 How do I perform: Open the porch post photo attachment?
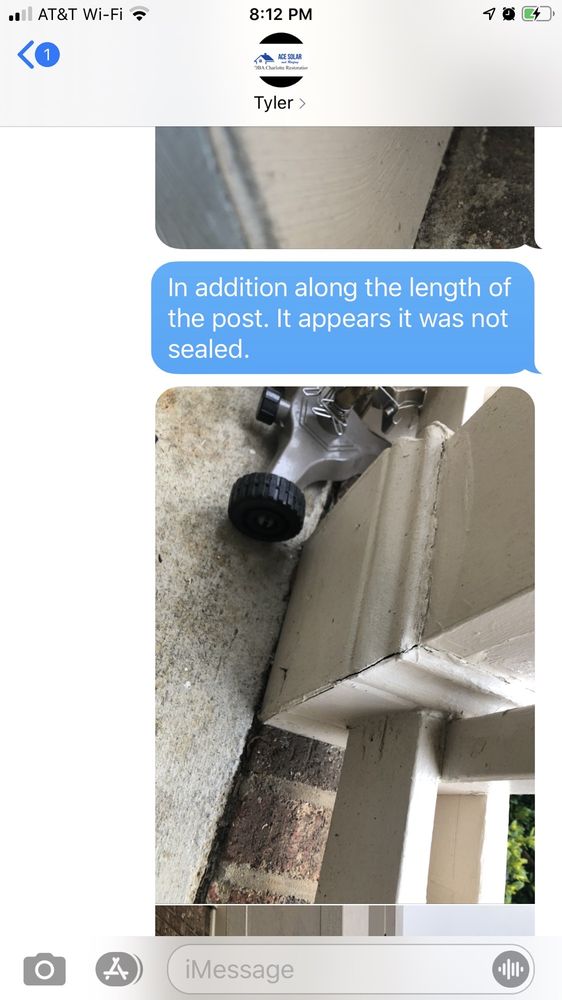point(345,644)
